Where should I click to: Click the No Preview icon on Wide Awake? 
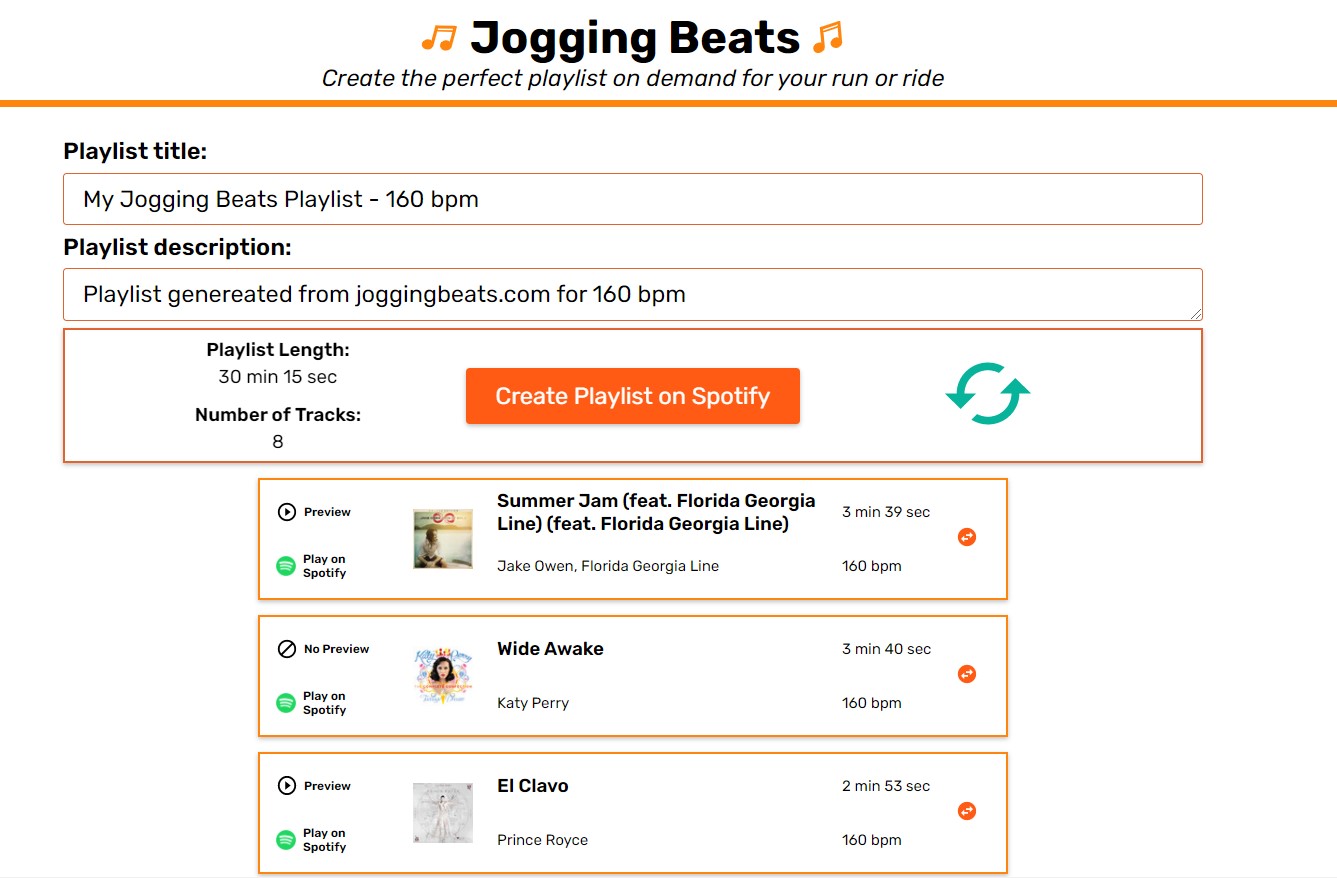tap(285, 648)
